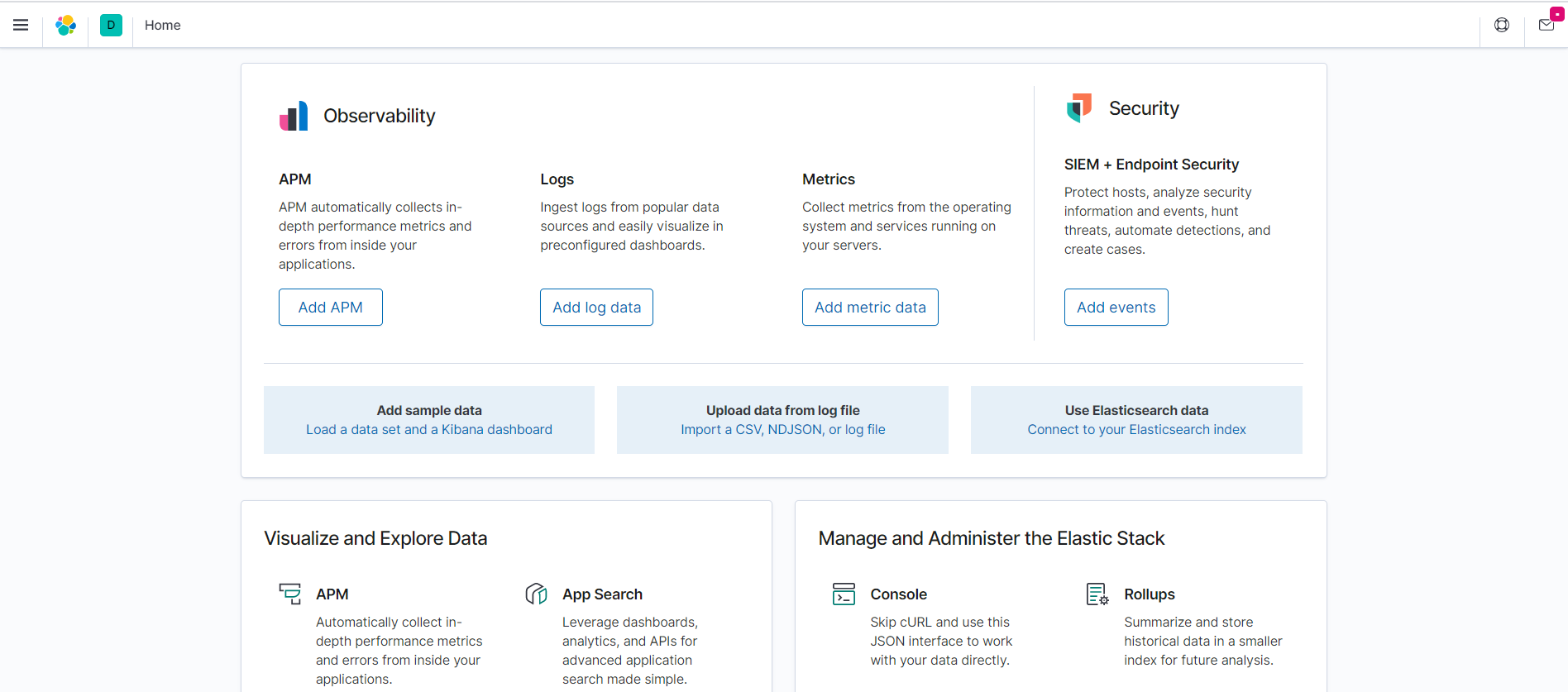Click the Add metric data button
This screenshot has width=1568, height=692.
870,307
